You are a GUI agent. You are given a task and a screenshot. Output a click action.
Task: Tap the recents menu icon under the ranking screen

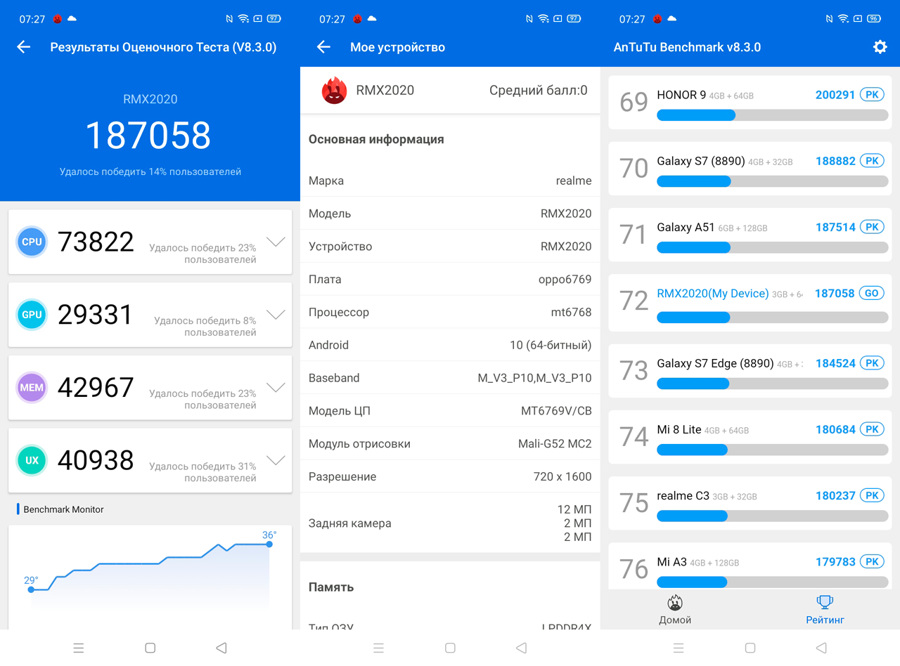pyautogui.click(x=678, y=648)
